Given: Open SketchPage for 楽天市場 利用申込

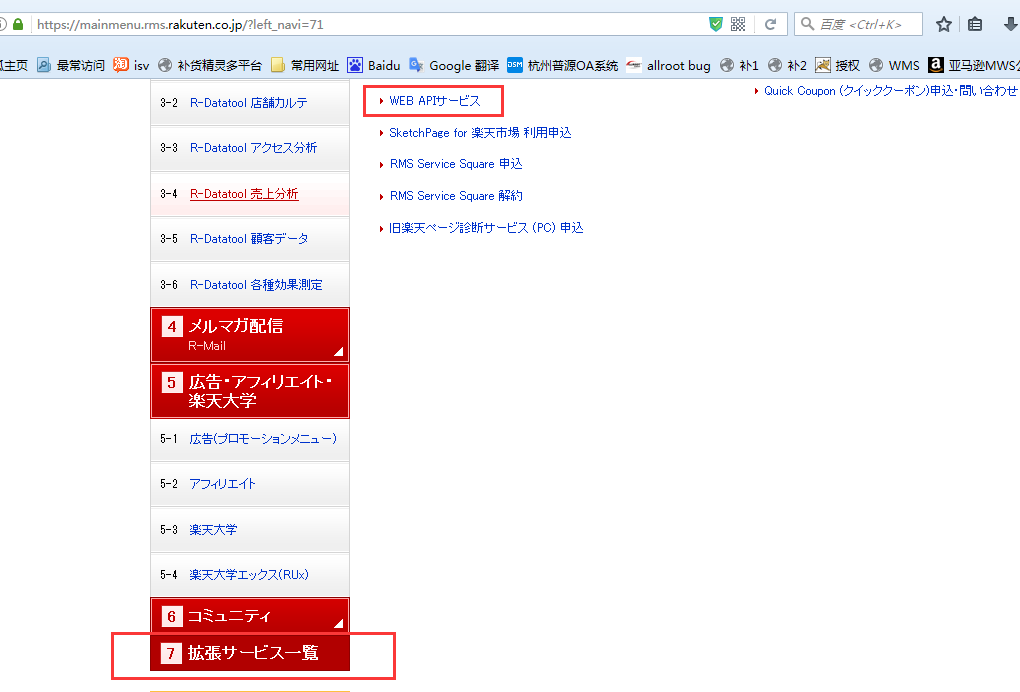Looking at the screenshot, I should (x=480, y=133).
